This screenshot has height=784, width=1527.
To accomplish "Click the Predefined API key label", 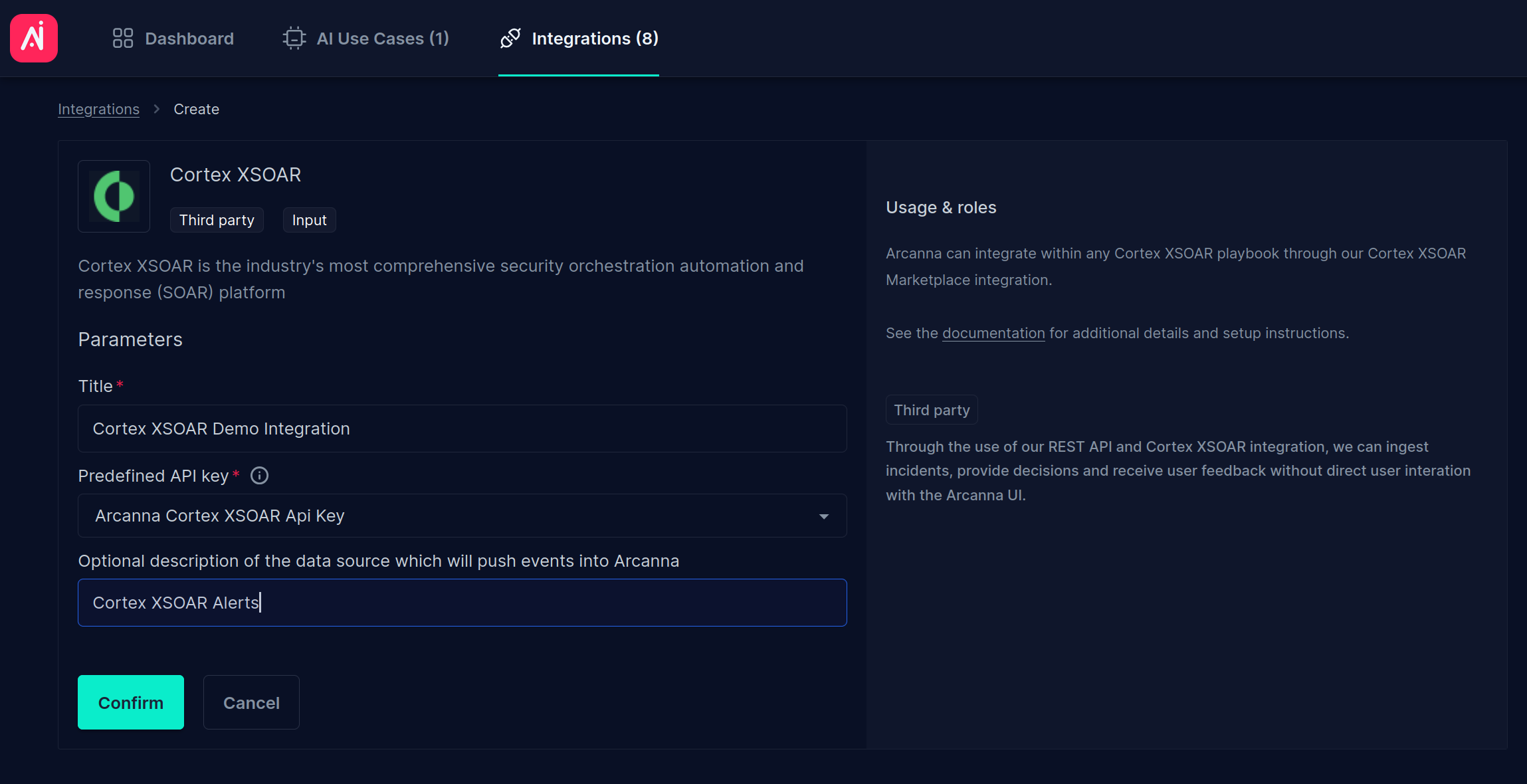I will [153, 476].
